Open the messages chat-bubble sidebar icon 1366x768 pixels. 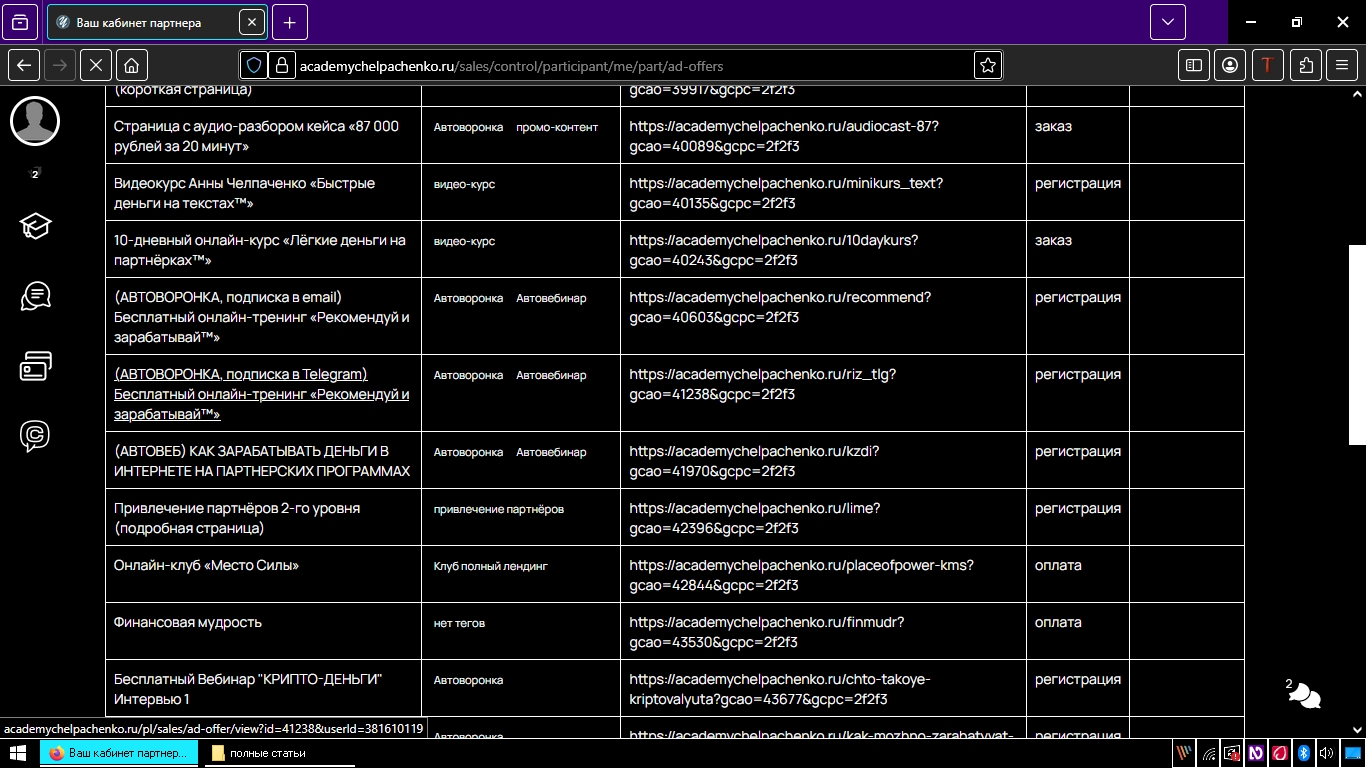[x=35, y=296]
